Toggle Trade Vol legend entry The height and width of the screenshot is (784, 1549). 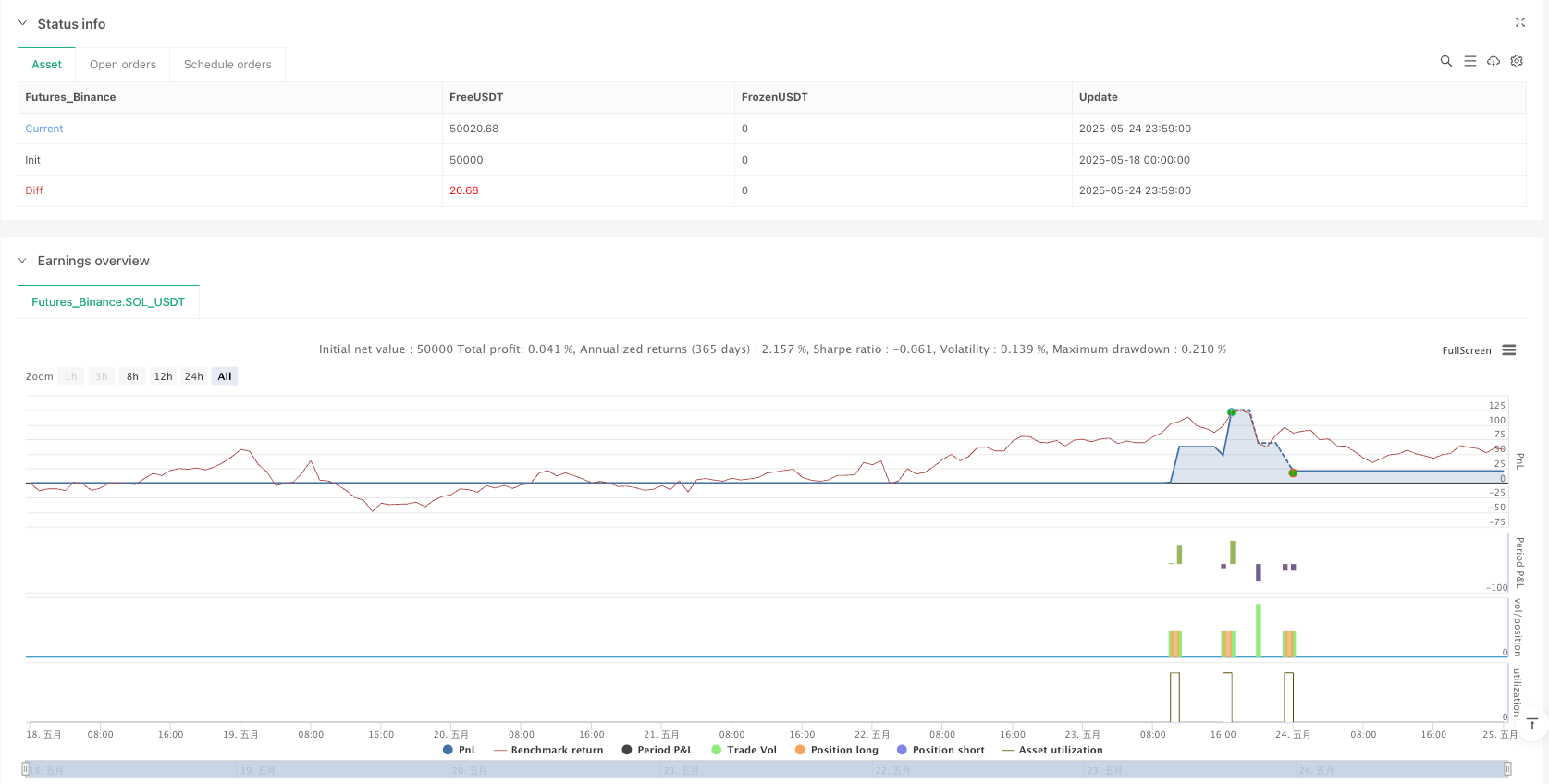pos(744,750)
